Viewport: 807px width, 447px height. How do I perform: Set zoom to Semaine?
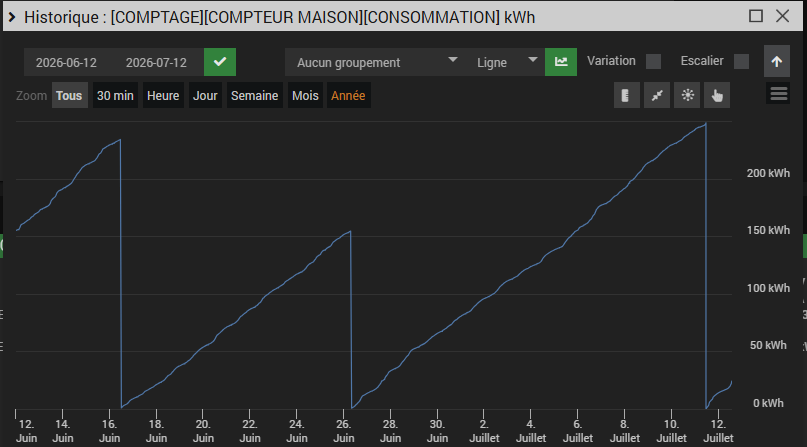(254, 96)
